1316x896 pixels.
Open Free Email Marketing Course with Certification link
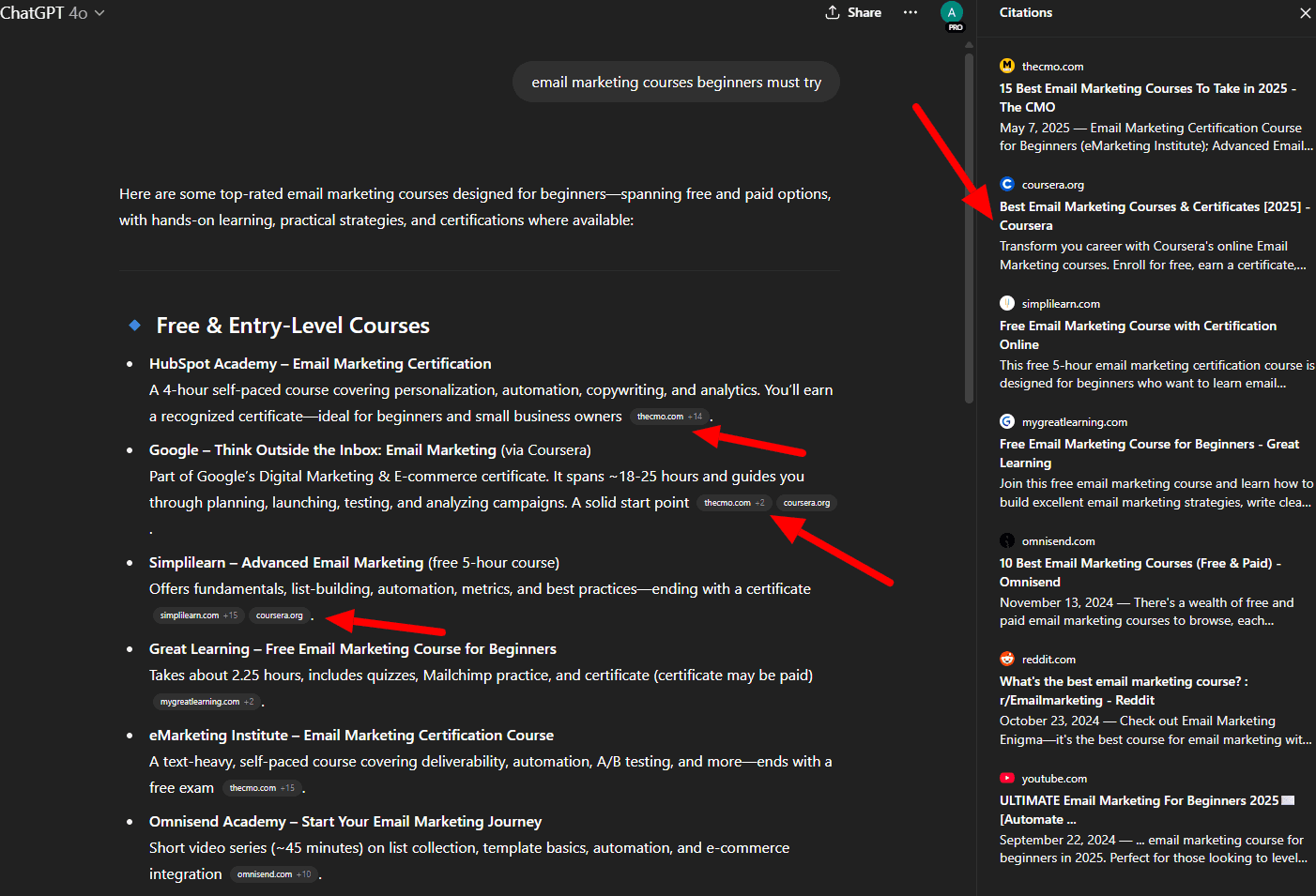1138,335
